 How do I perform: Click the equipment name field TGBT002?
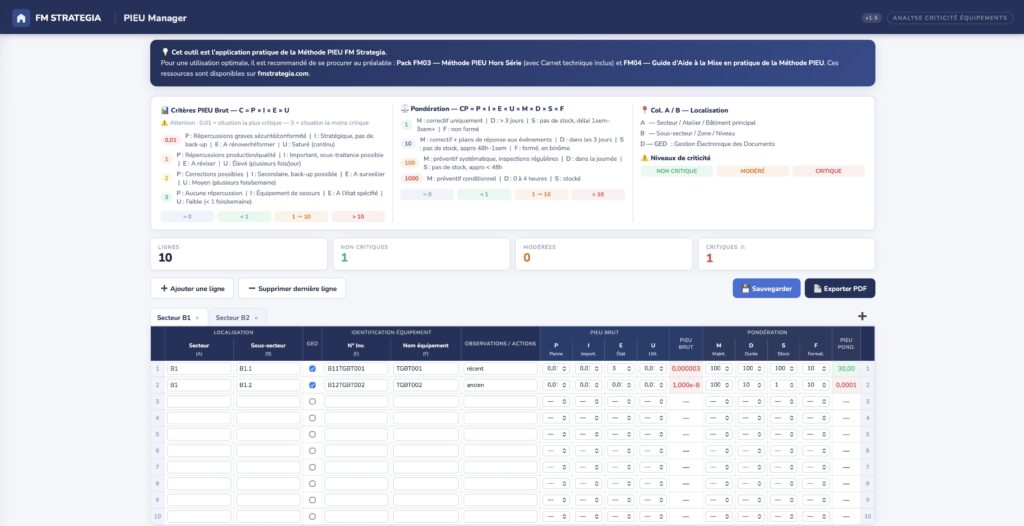click(425, 385)
